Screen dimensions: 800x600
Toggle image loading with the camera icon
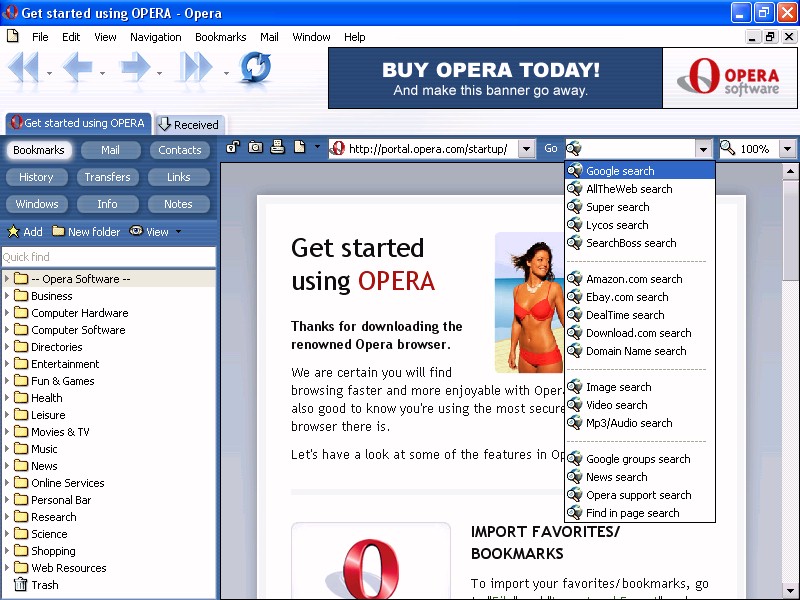[x=255, y=147]
